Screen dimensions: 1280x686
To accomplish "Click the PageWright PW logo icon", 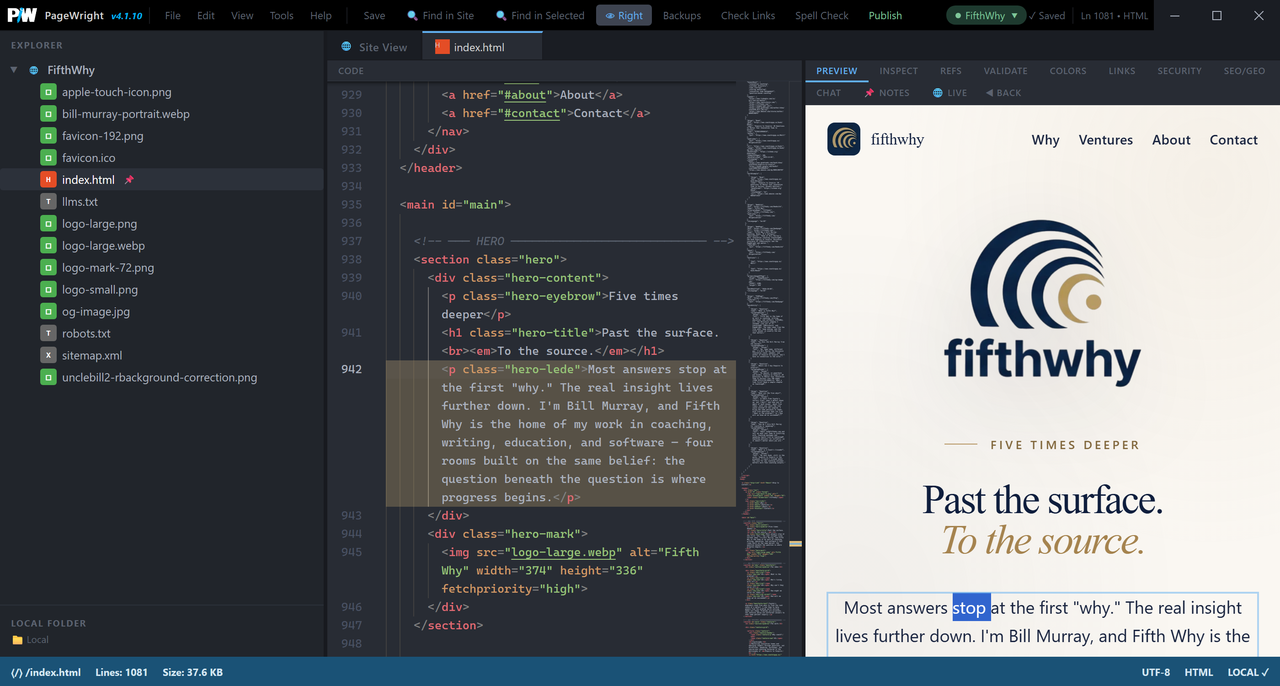I will tap(22, 16).
